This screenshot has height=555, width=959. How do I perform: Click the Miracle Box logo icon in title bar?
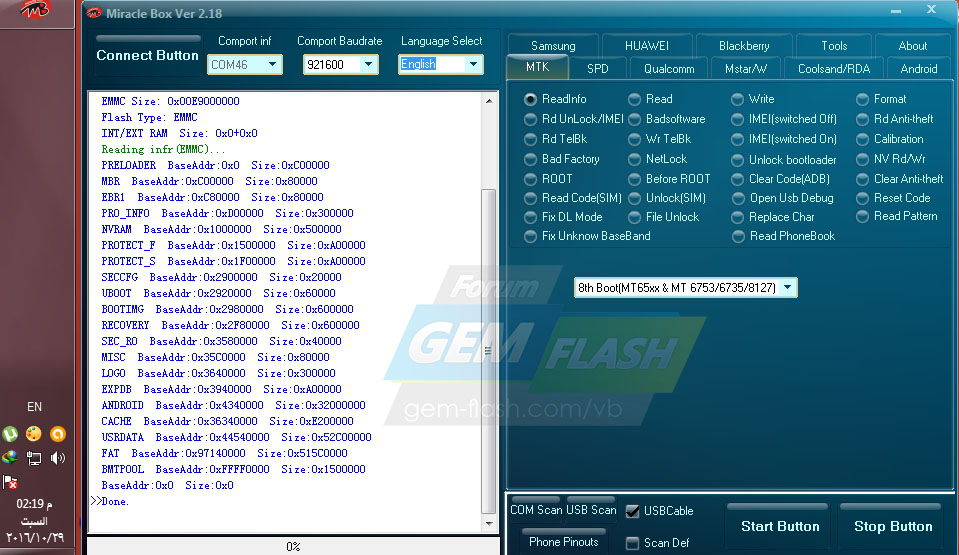[x=94, y=13]
